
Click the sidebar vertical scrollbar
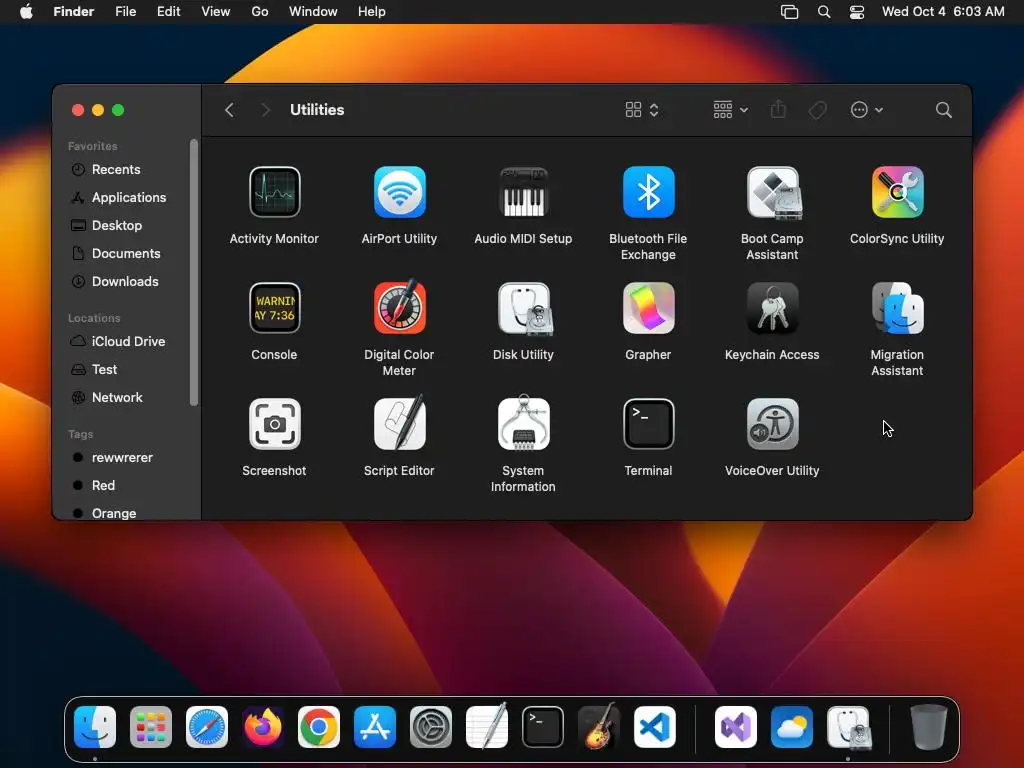pos(194,272)
